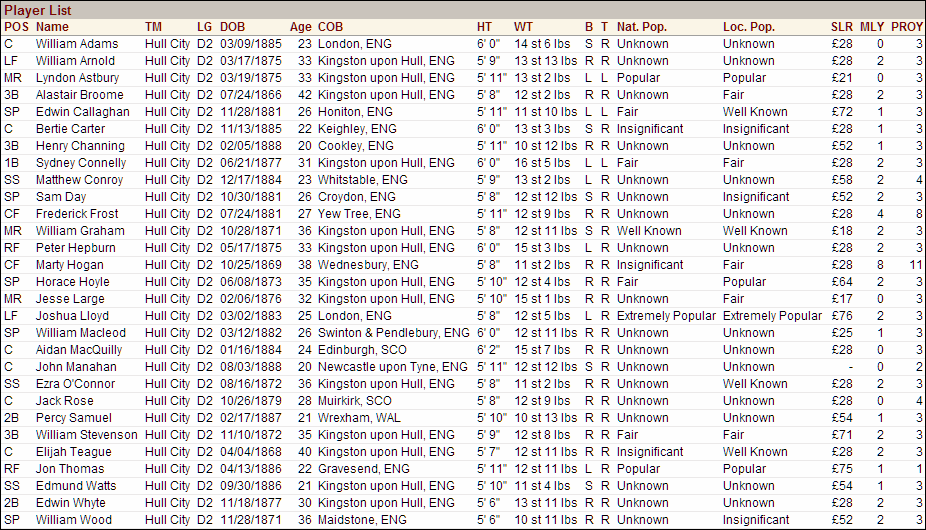
Task: Sort by Nat. Pop. column header
Action: [644, 27]
